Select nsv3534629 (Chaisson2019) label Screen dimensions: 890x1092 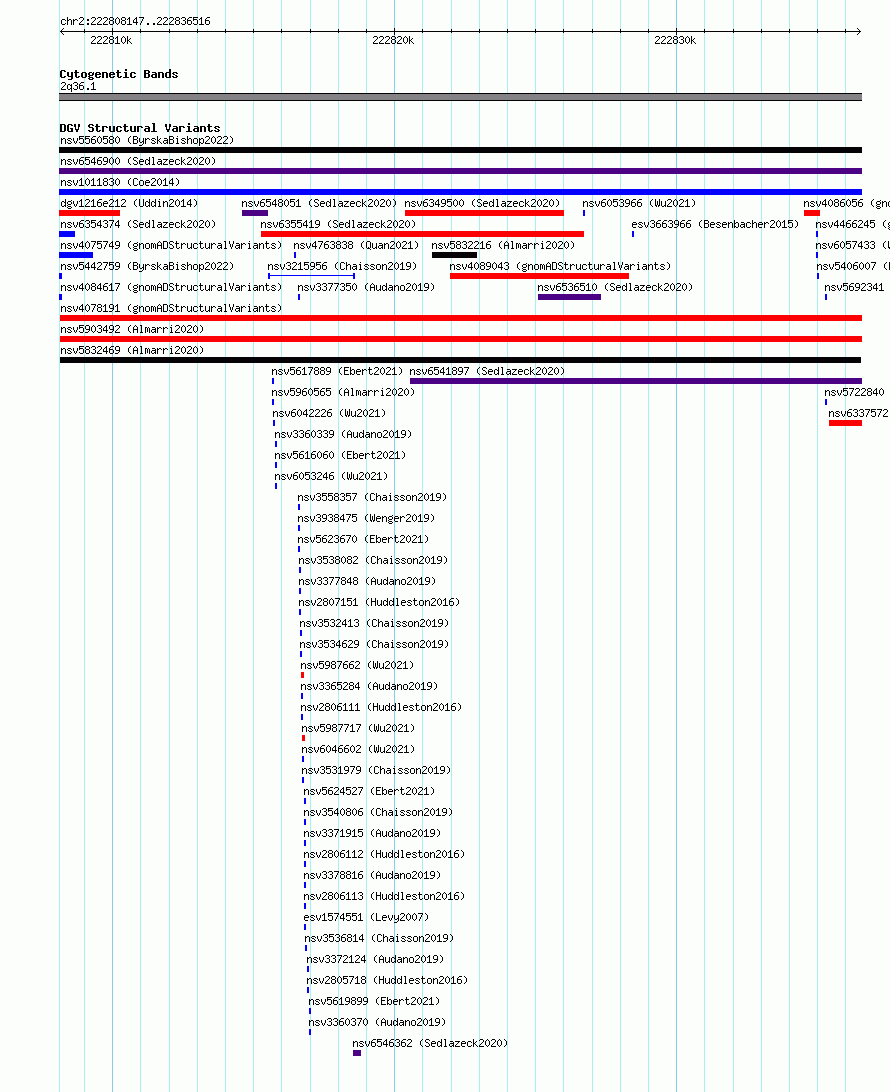pyautogui.click(x=375, y=644)
